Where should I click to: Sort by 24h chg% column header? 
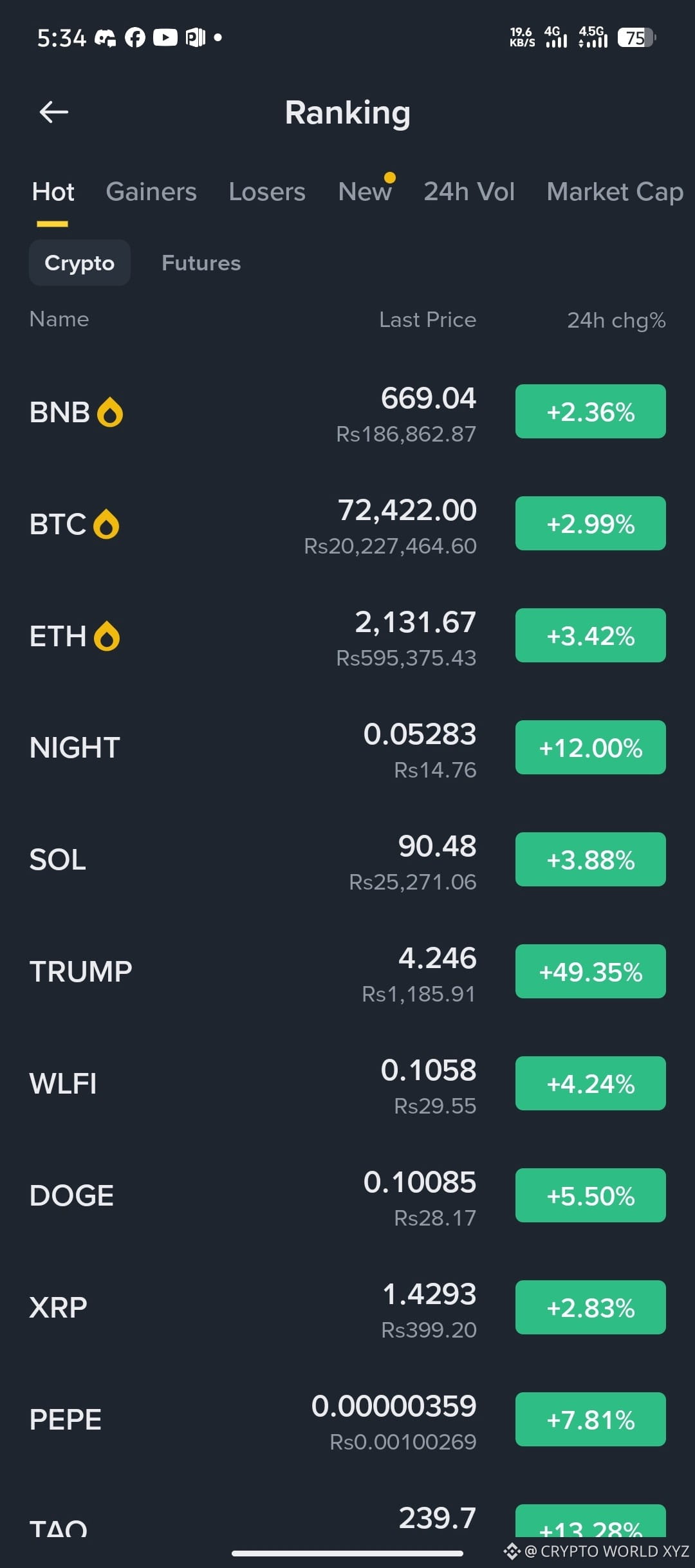point(616,320)
